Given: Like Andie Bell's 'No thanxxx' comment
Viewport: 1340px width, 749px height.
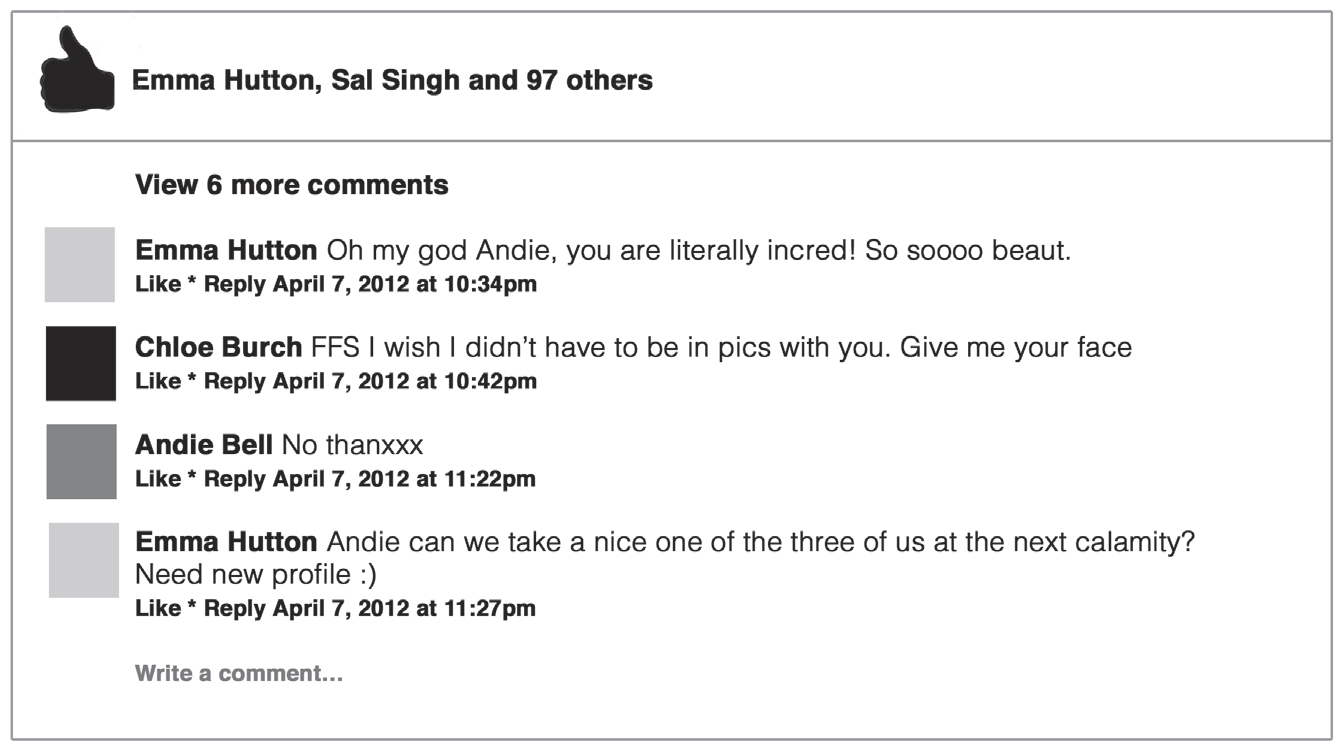Looking at the screenshot, I should tap(158, 479).
